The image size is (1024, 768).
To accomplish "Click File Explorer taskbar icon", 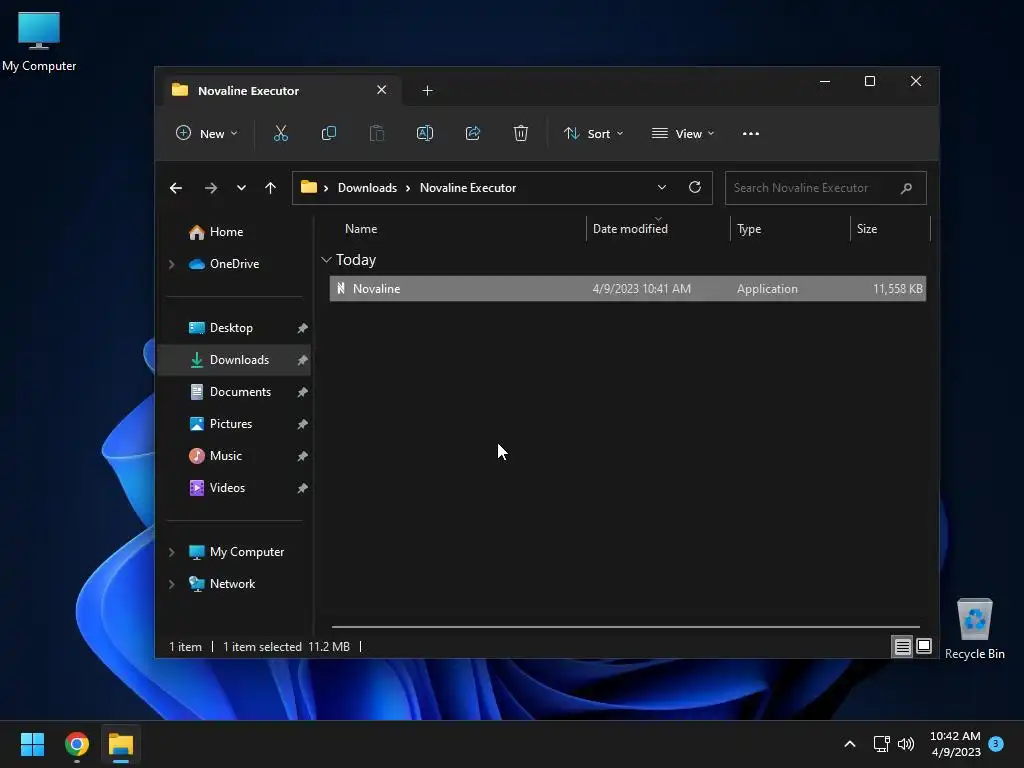I will tap(121, 744).
